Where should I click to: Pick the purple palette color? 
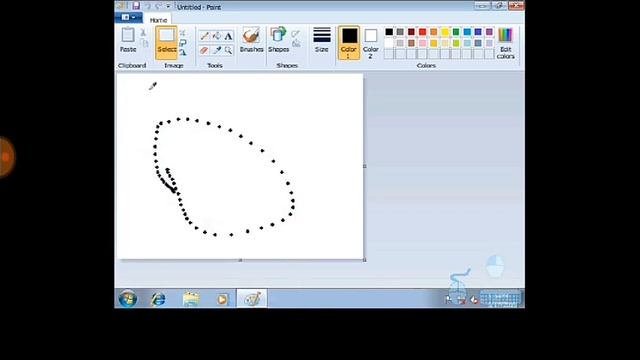point(489,32)
